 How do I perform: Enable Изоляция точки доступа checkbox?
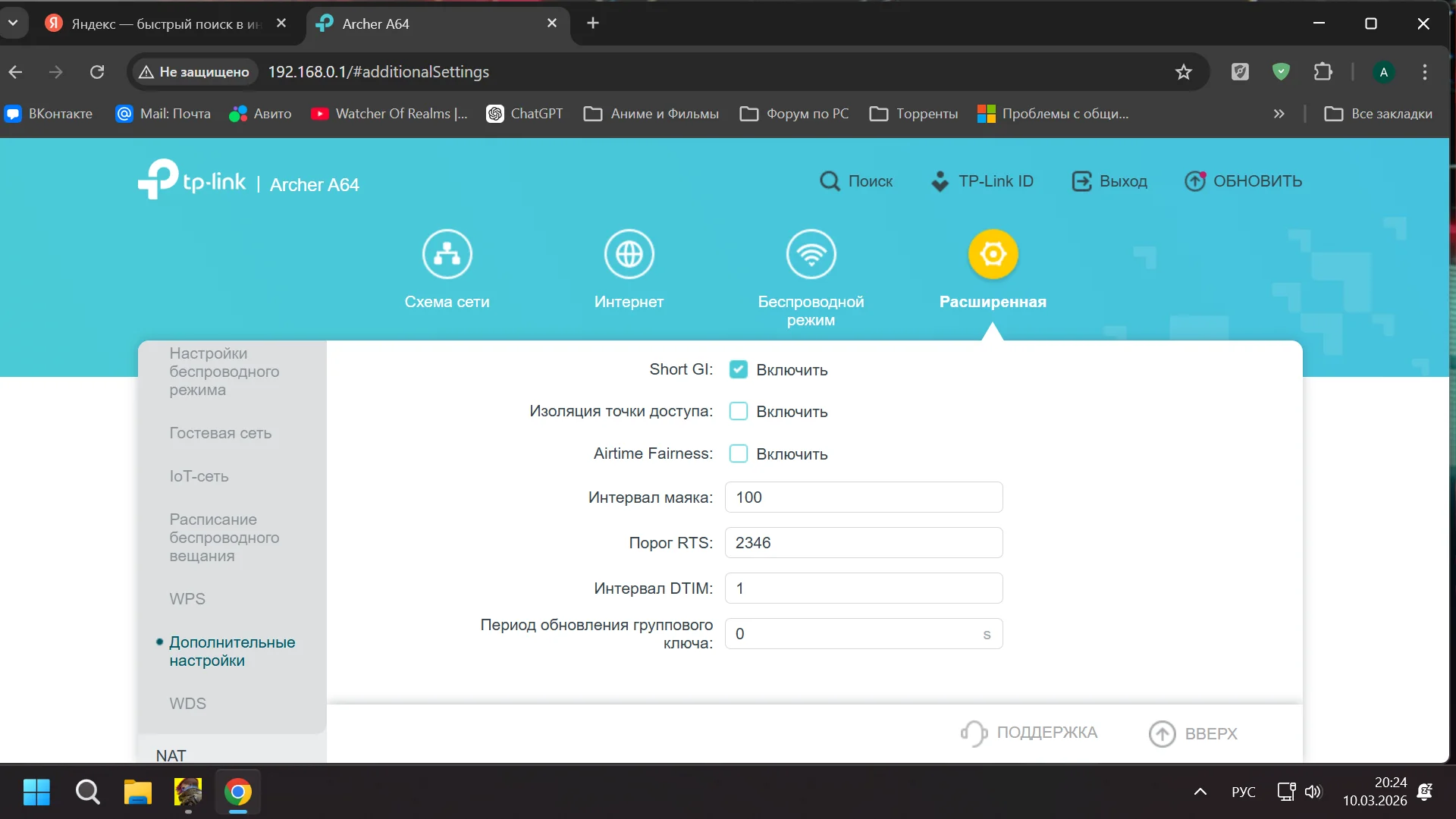pos(738,411)
